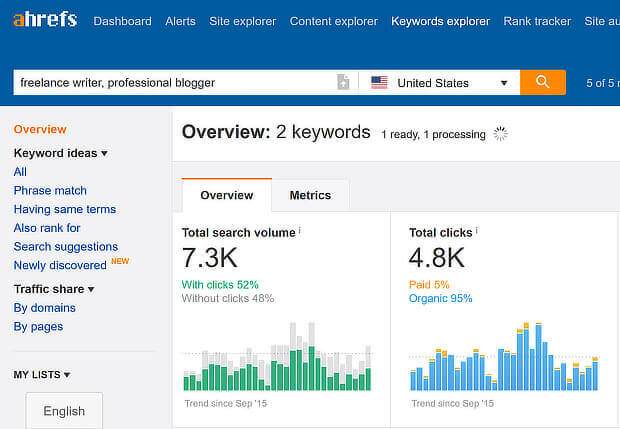Click the processing spinner icon

pos(500,134)
